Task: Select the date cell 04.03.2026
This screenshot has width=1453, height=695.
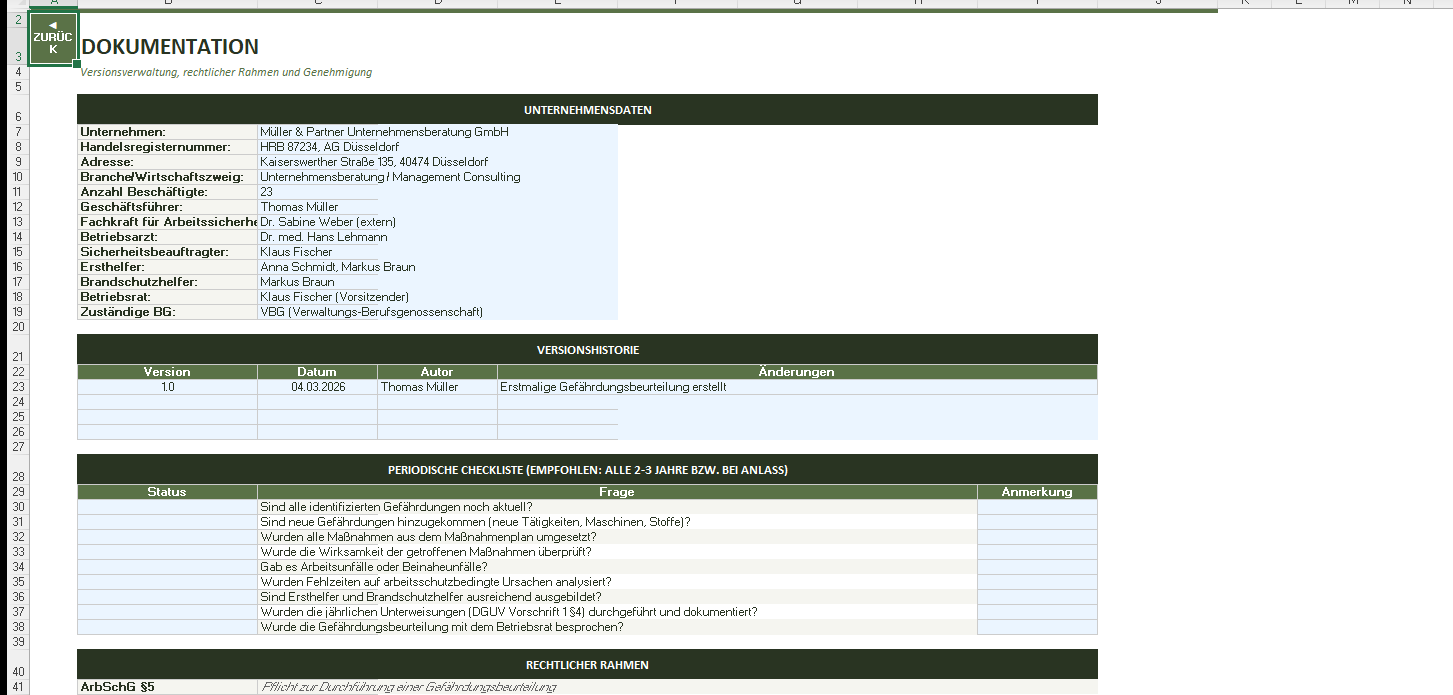Action: pyautogui.click(x=317, y=387)
